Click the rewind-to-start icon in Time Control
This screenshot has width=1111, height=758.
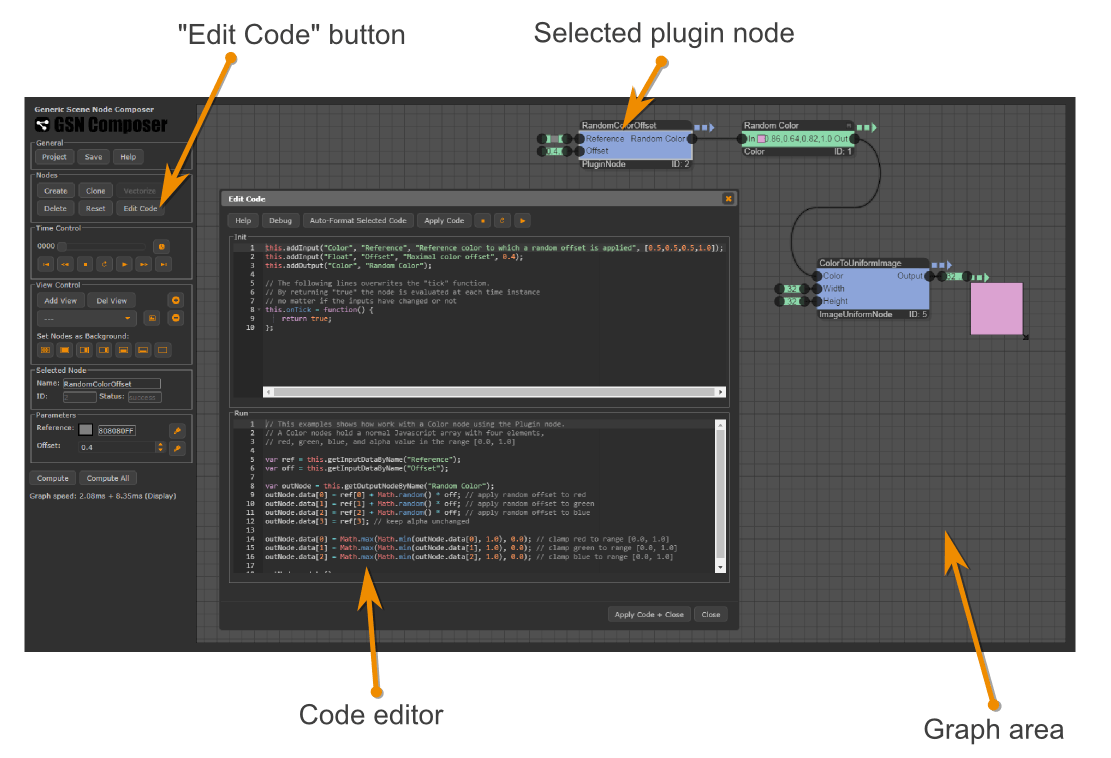tap(46, 265)
